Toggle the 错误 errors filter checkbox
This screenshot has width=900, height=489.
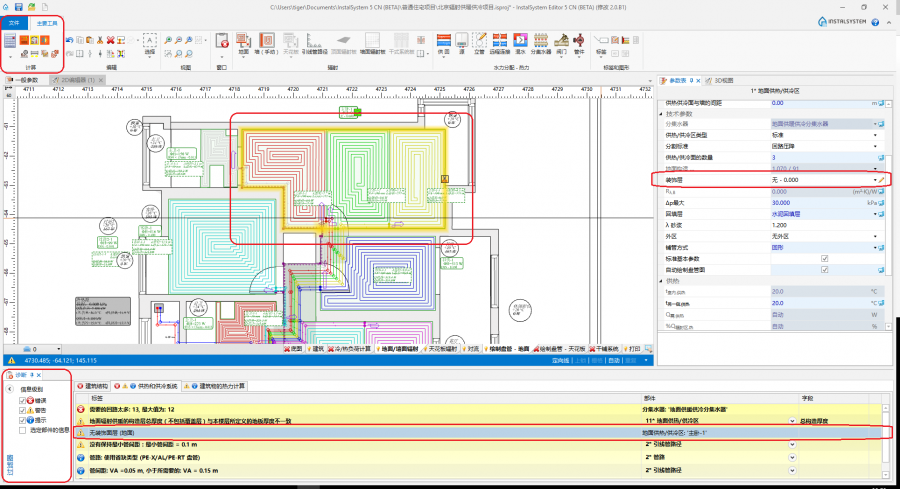[x=24, y=399]
